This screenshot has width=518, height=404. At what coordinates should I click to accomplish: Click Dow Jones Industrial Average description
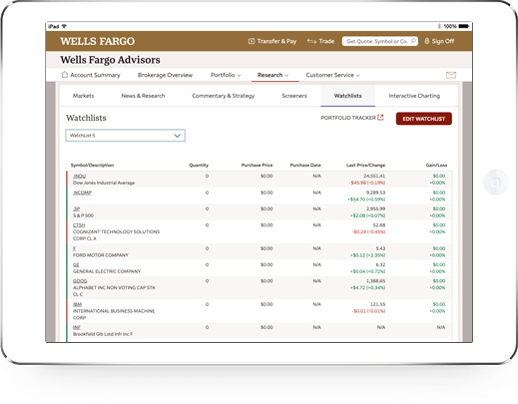tap(104, 183)
